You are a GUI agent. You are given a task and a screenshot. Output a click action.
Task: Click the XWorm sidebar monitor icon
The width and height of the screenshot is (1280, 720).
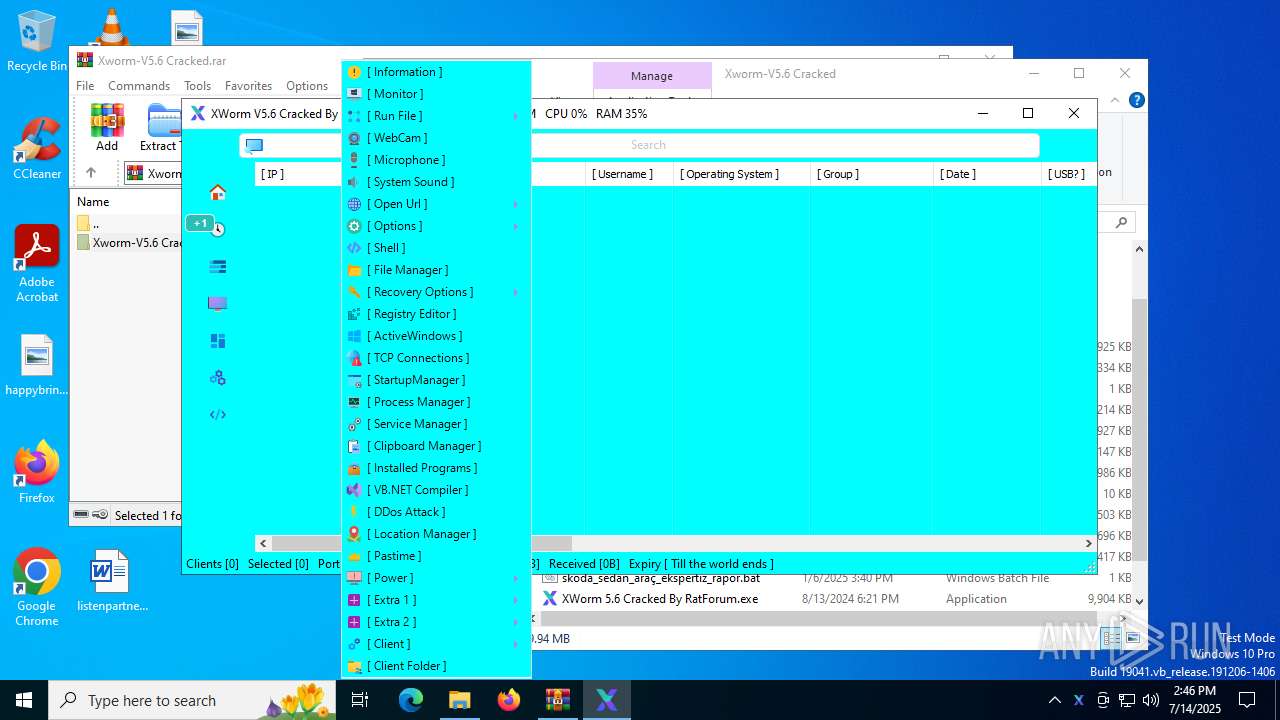217,303
